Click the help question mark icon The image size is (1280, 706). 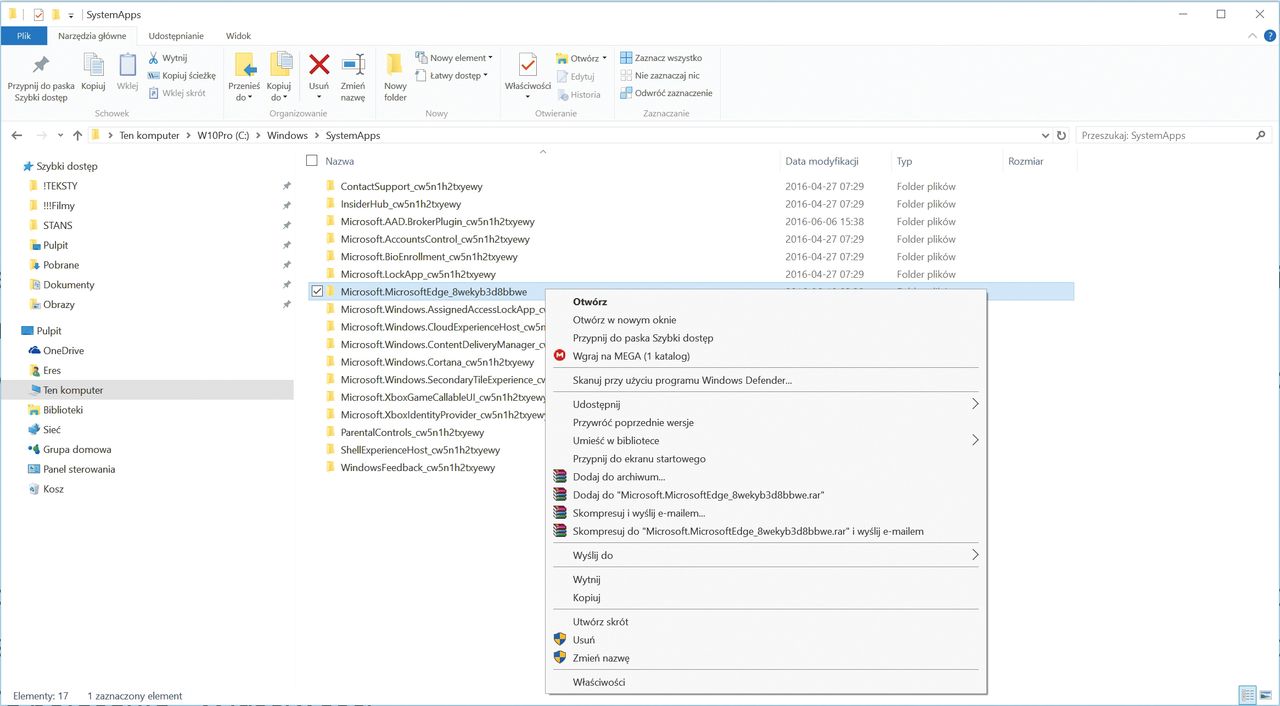(1269, 35)
